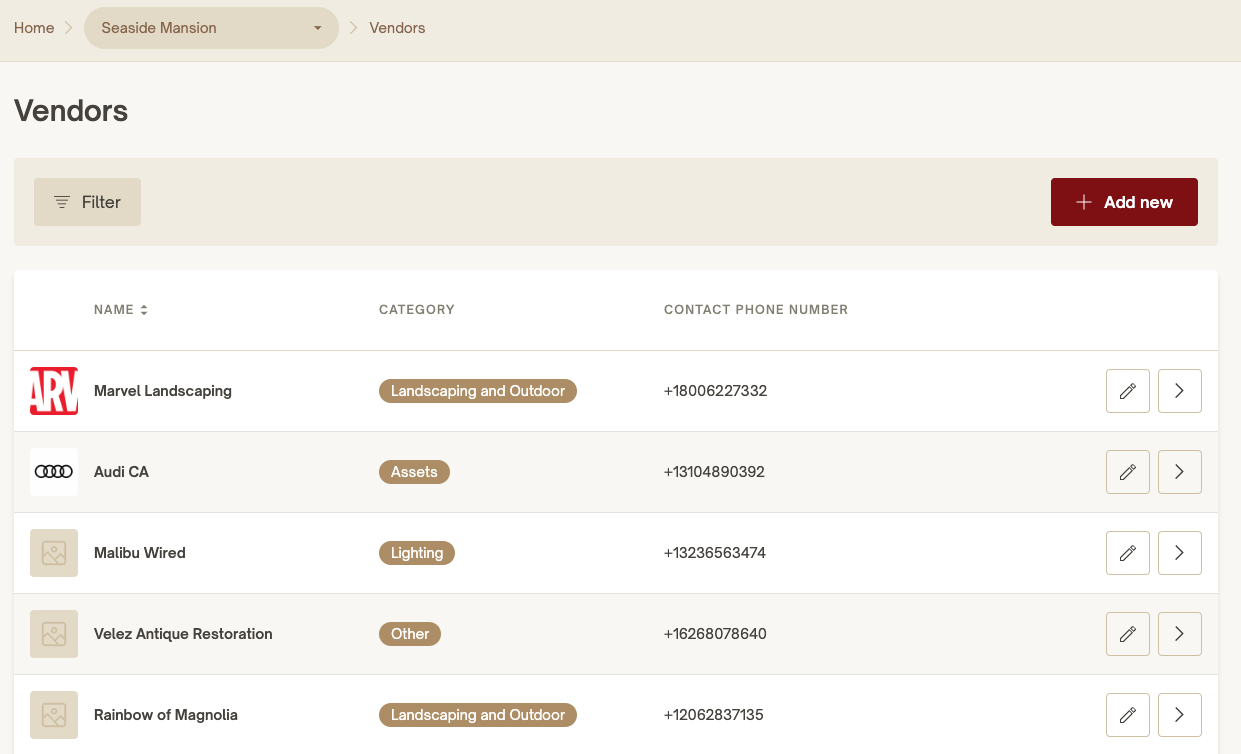
Task: Open the Filter options
Action: 87,202
